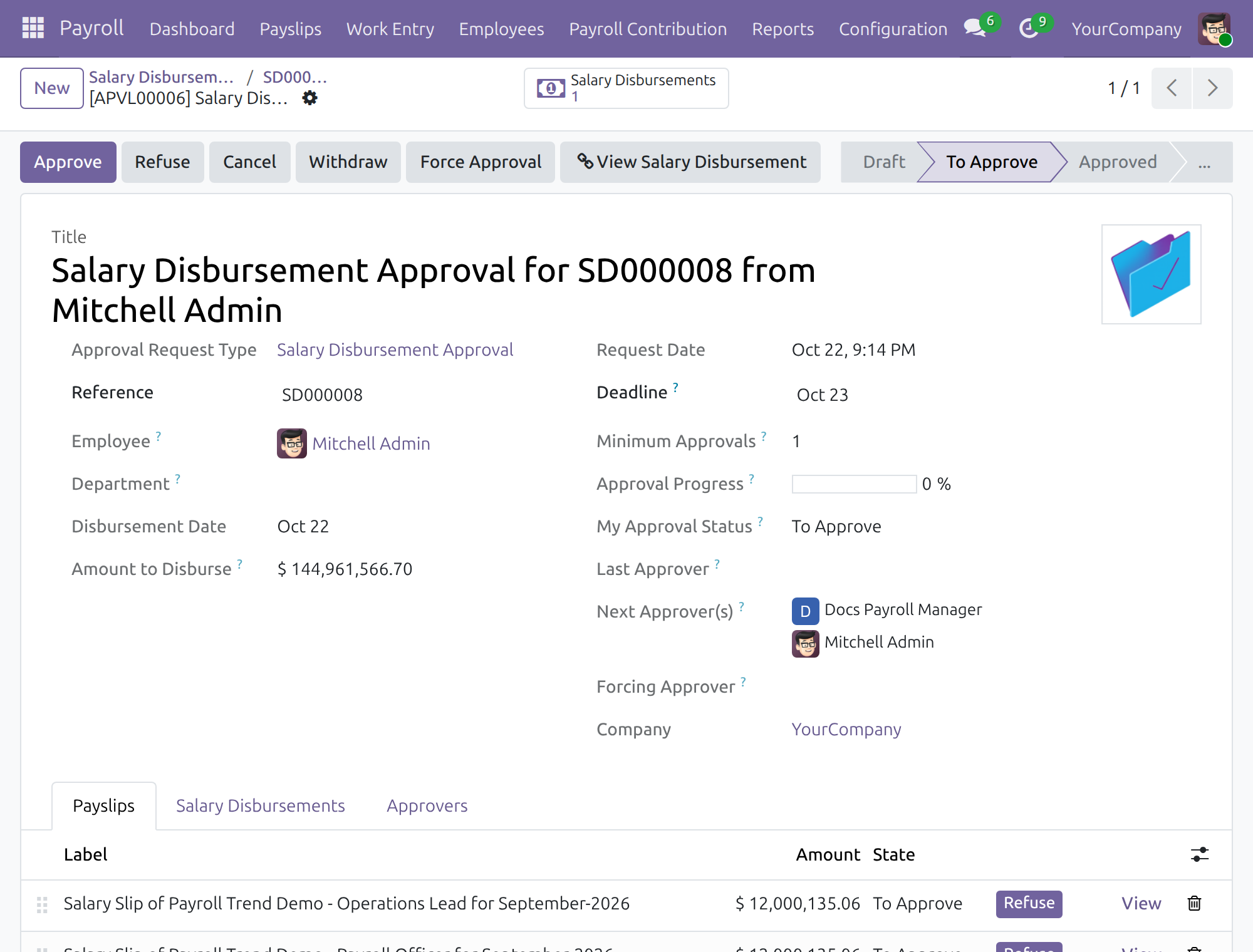Grab Operations Lead payslip row handle
1253x952 pixels.
click(42, 904)
